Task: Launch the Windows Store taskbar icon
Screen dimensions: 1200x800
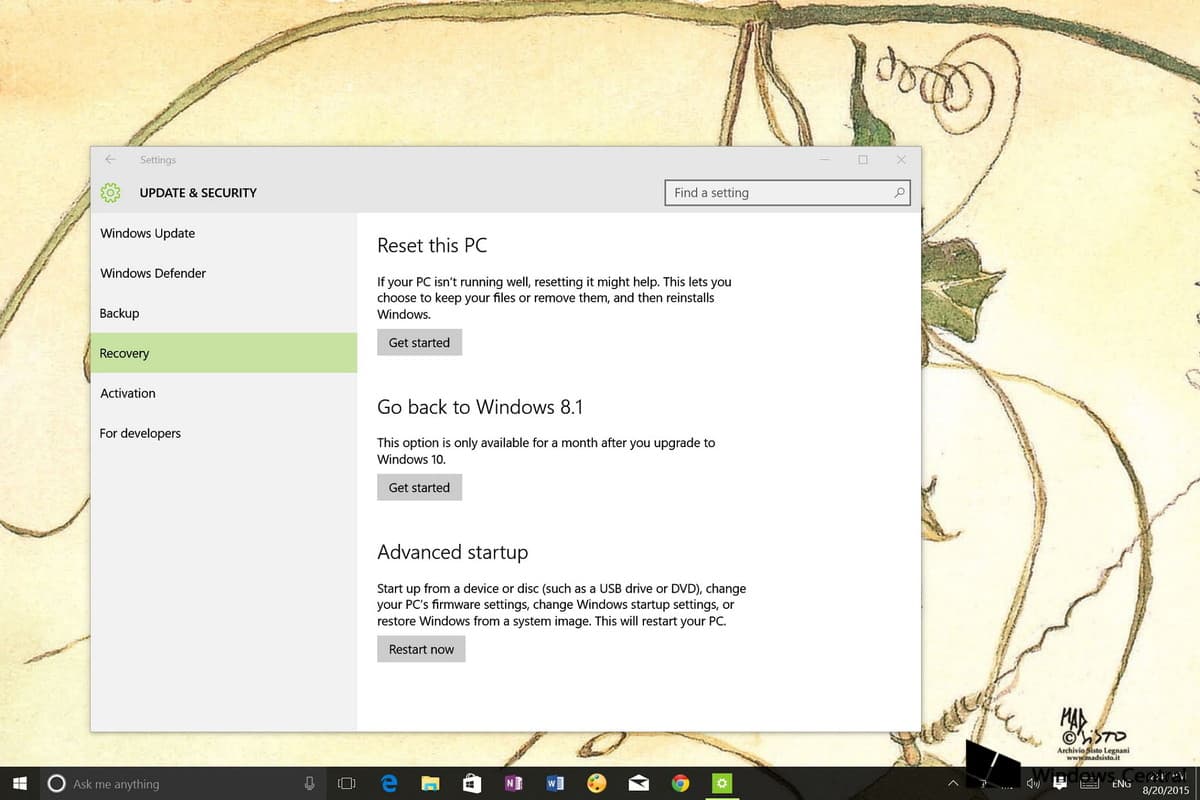Action: tap(472, 784)
